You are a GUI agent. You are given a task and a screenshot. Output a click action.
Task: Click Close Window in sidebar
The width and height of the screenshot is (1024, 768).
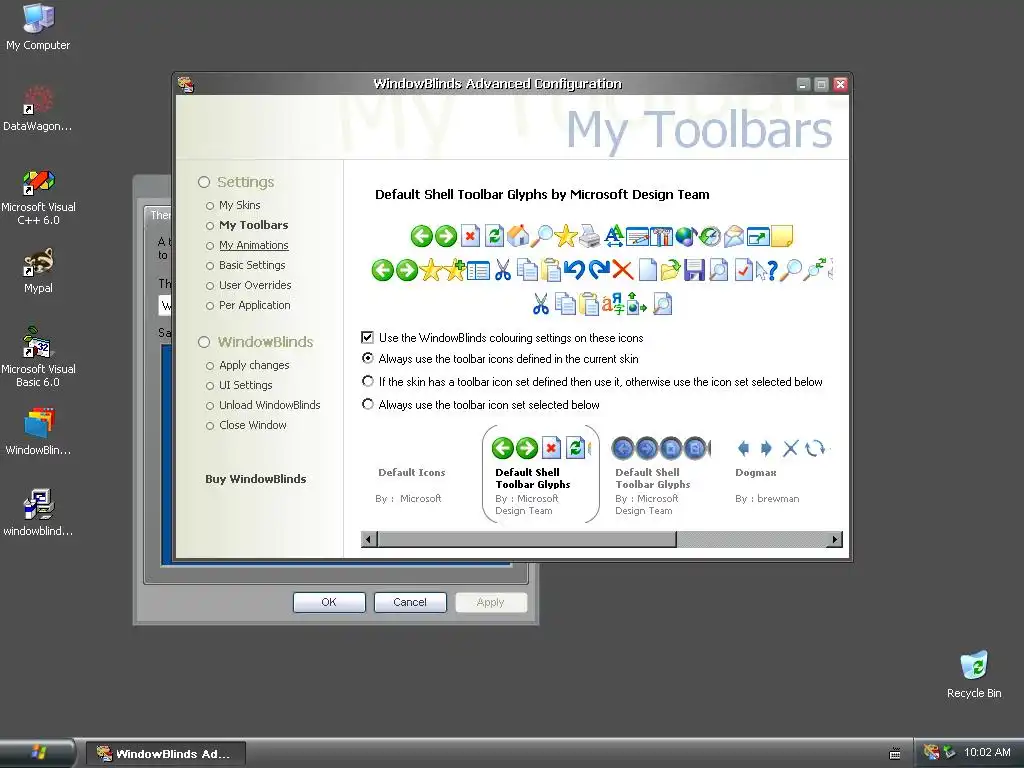pos(253,425)
